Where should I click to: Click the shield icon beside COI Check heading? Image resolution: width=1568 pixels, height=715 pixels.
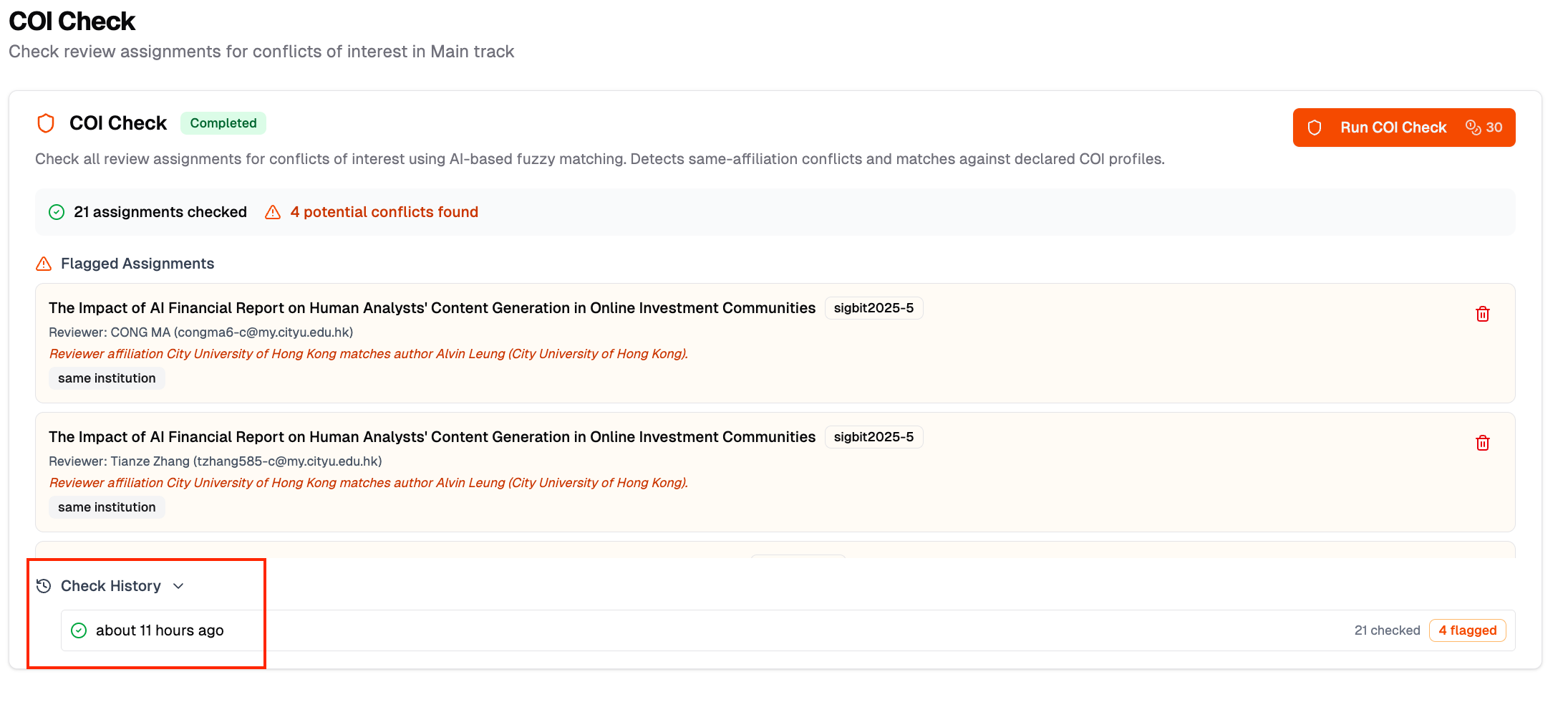tap(46, 123)
